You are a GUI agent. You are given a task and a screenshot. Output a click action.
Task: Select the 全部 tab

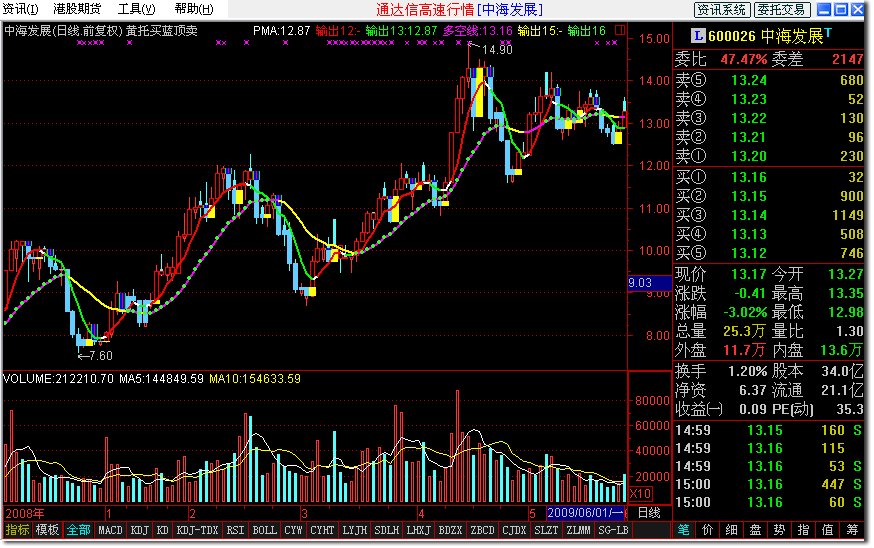click(x=78, y=530)
